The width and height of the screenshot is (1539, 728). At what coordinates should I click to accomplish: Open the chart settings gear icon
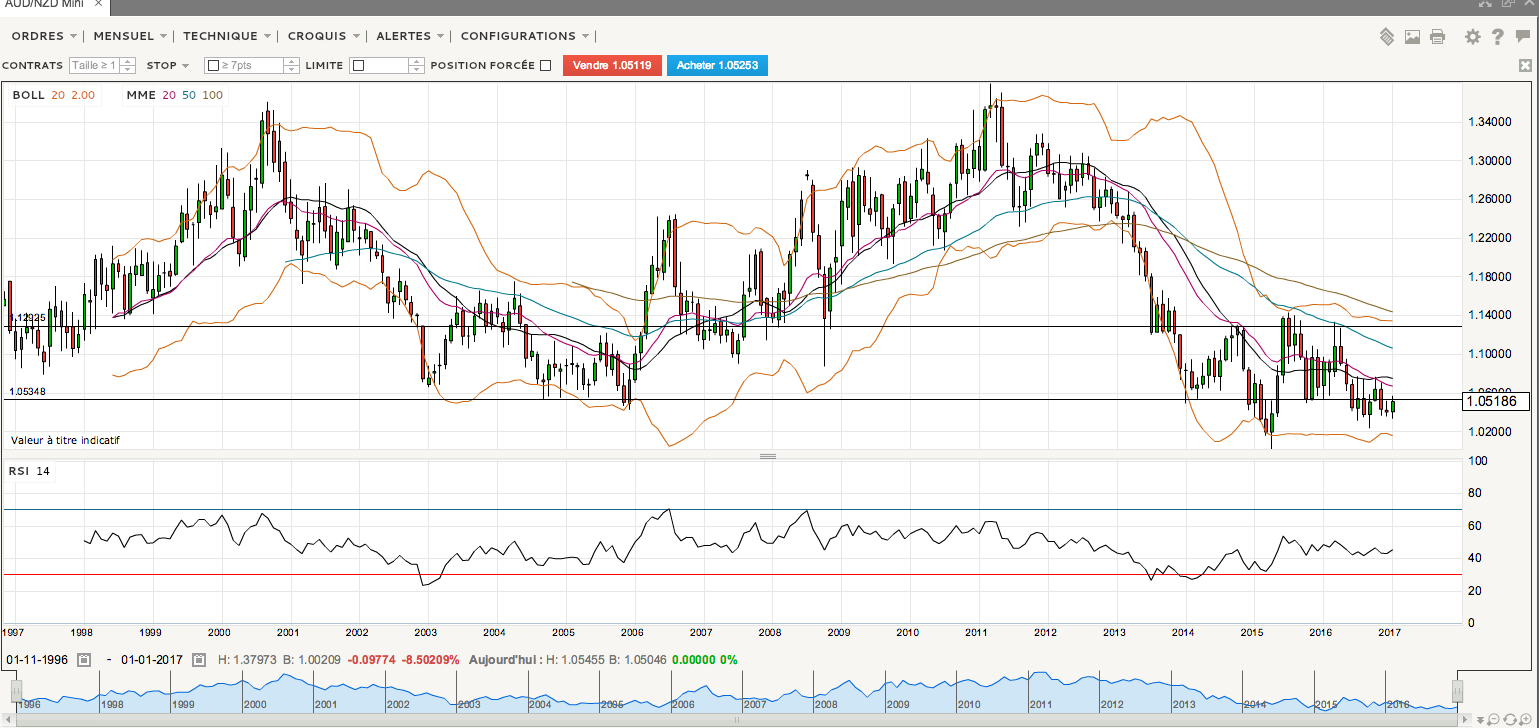1472,37
